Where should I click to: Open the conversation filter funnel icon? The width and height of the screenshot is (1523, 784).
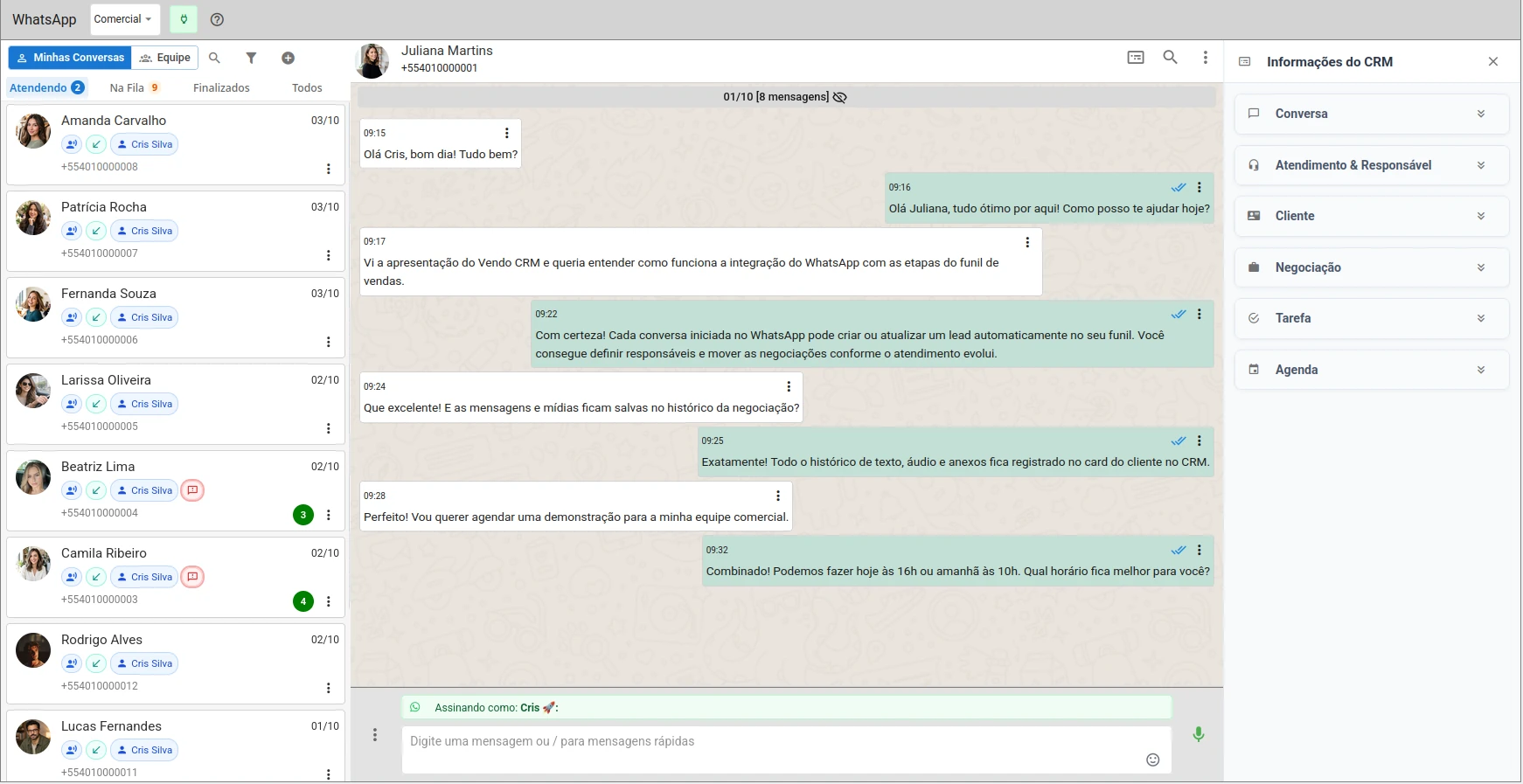point(251,58)
